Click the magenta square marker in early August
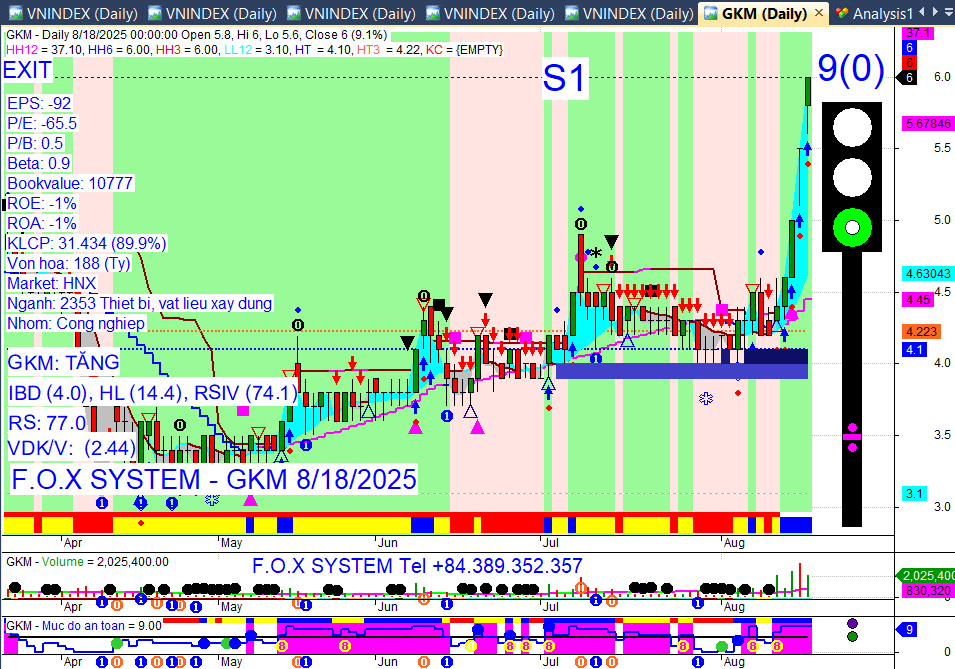 pos(722,310)
